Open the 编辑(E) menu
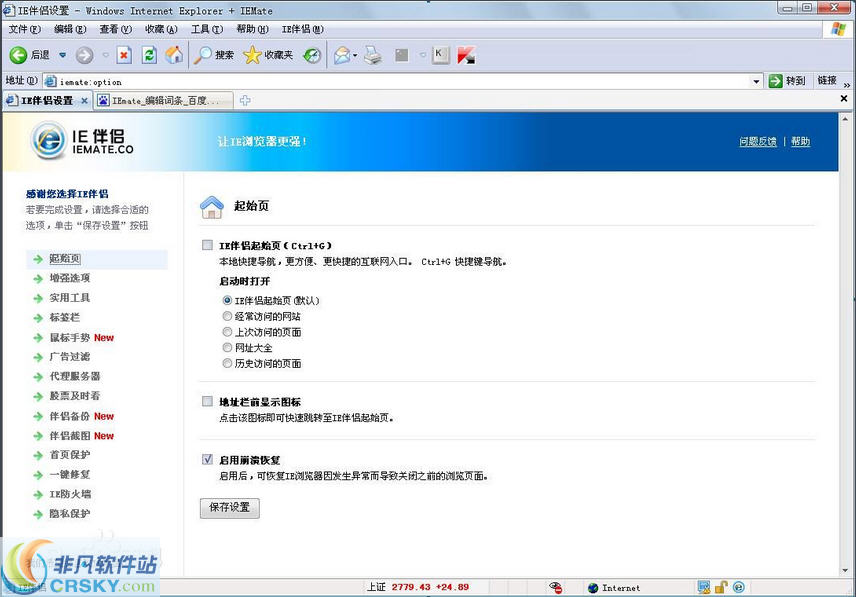 pyautogui.click(x=70, y=29)
